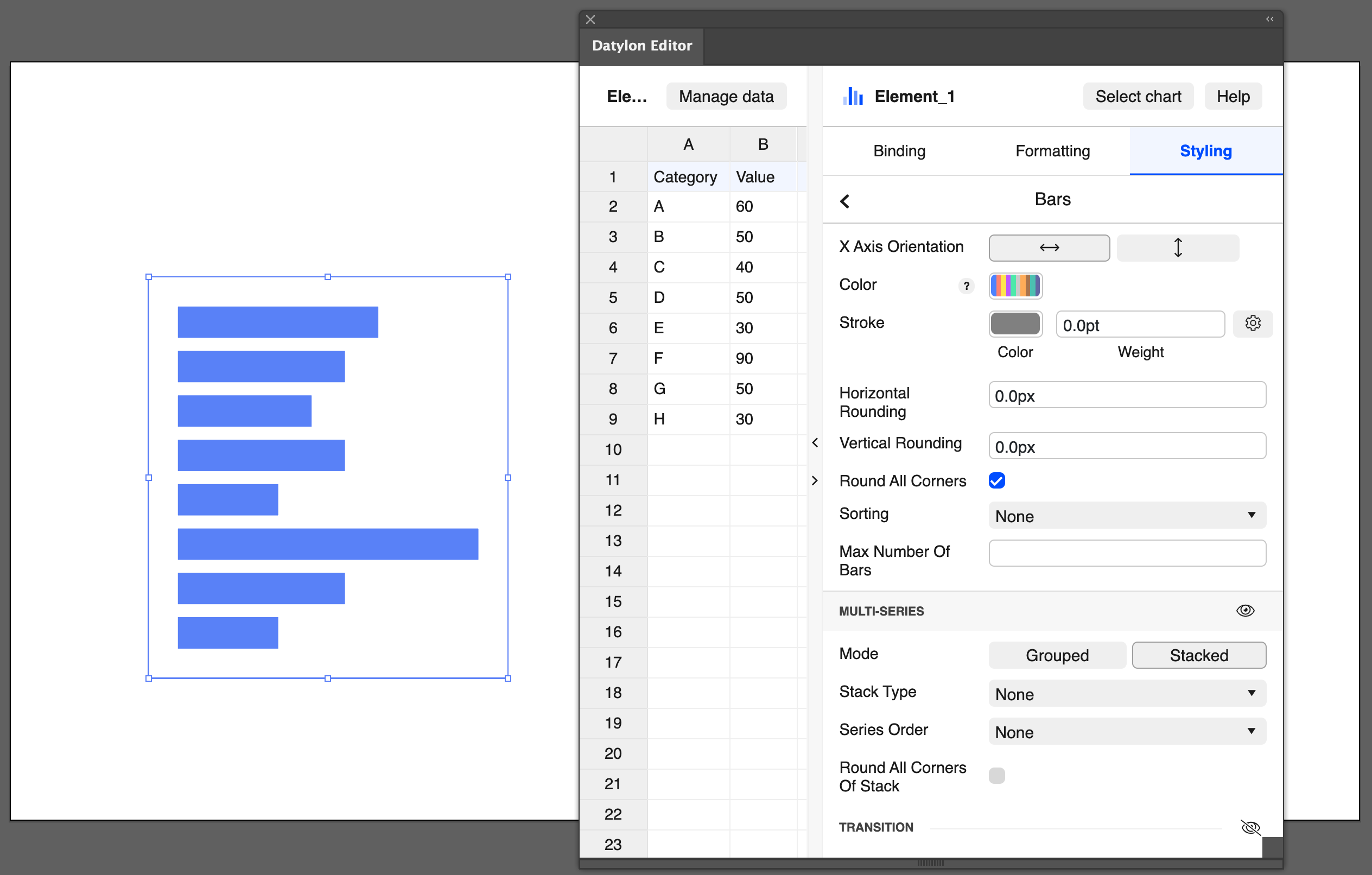Select horizontal X axis orientation icon
The height and width of the screenshot is (875, 1372).
(x=1049, y=248)
